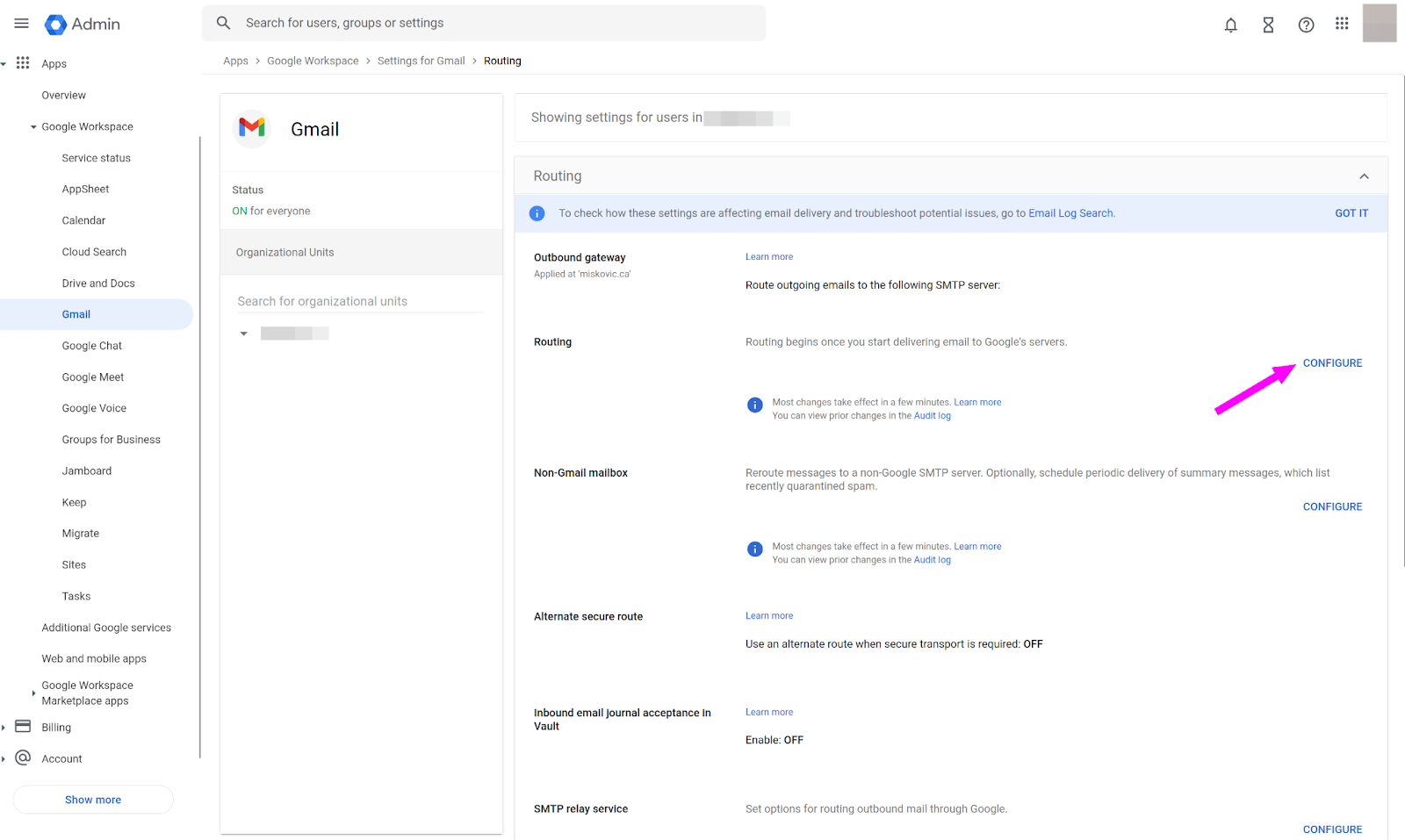Image resolution: width=1405 pixels, height=840 pixels.
Task: Open the account avatar in the top corner
Action: pyautogui.click(x=1380, y=23)
